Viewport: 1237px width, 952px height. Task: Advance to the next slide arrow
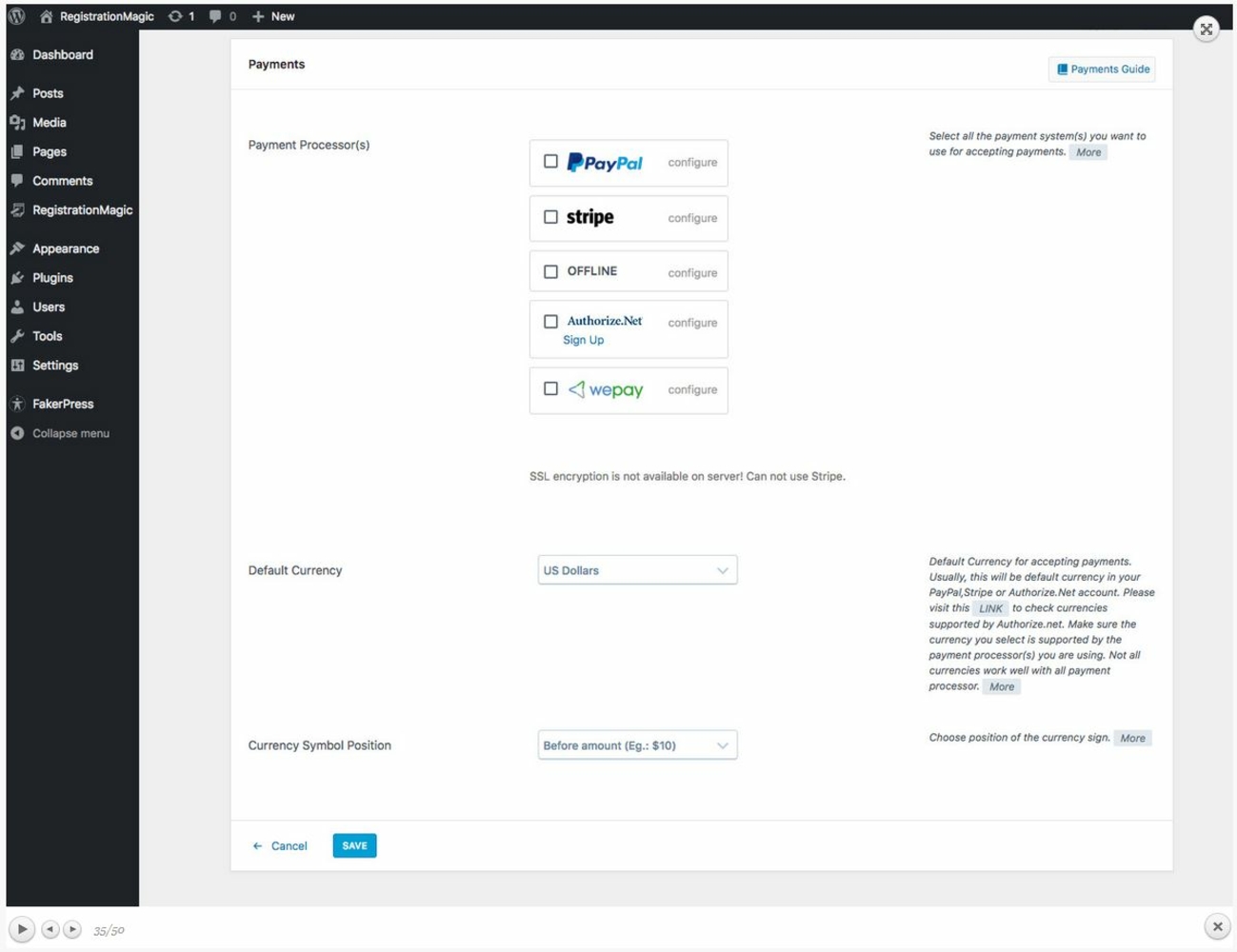click(x=72, y=929)
